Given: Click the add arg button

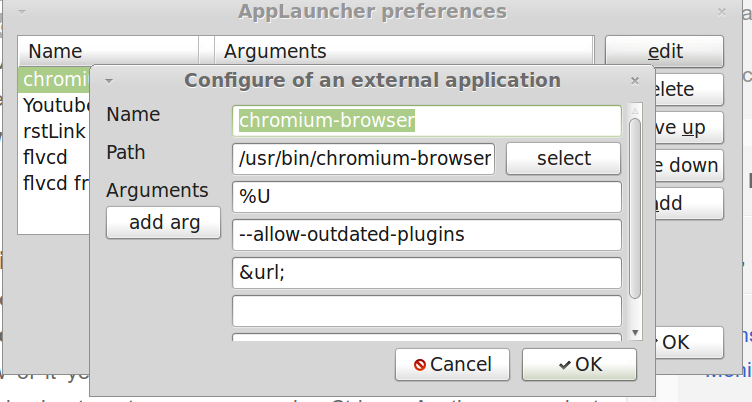Looking at the screenshot, I should pyautogui.click(x=164, y=223).
